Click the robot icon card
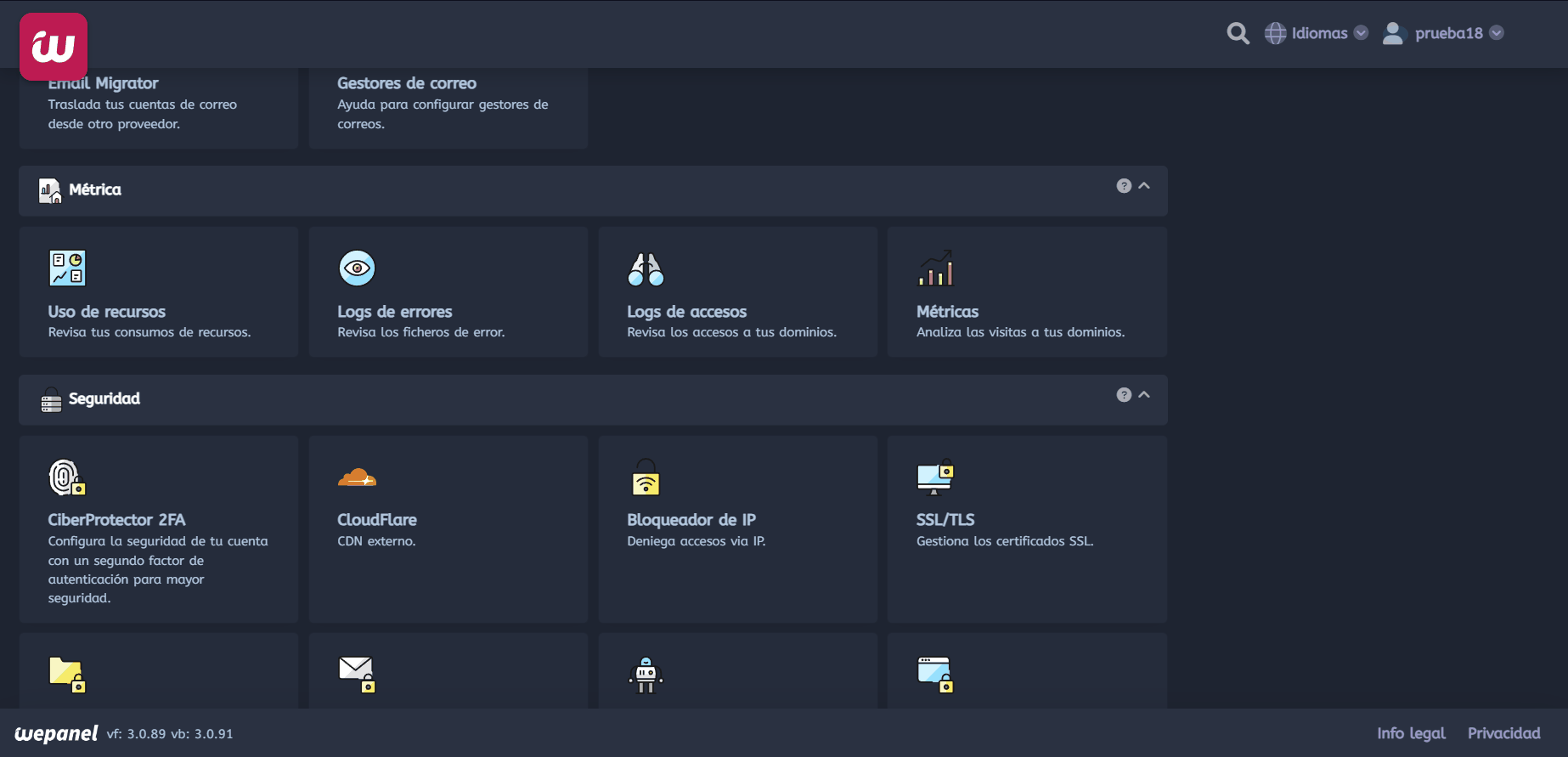The width and height of the screenshot is (1568, 757). [x=646, y=675]
